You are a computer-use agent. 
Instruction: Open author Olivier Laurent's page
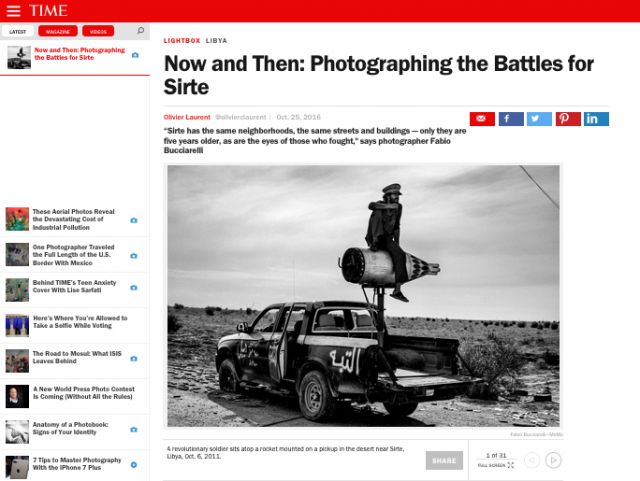[x=187, y=117]
